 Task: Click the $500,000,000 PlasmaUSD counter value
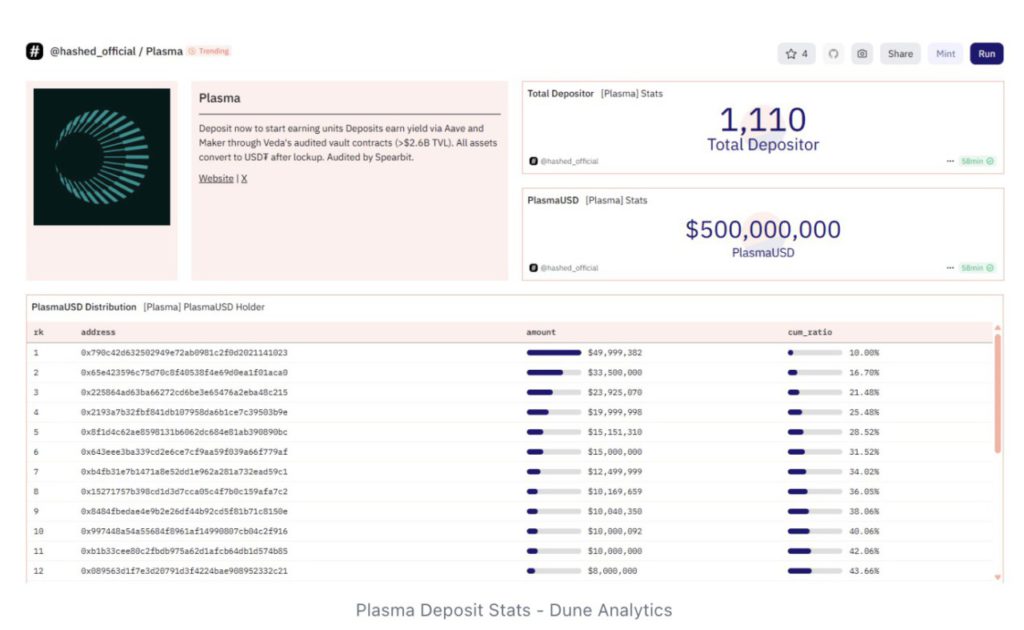point(763,229)
